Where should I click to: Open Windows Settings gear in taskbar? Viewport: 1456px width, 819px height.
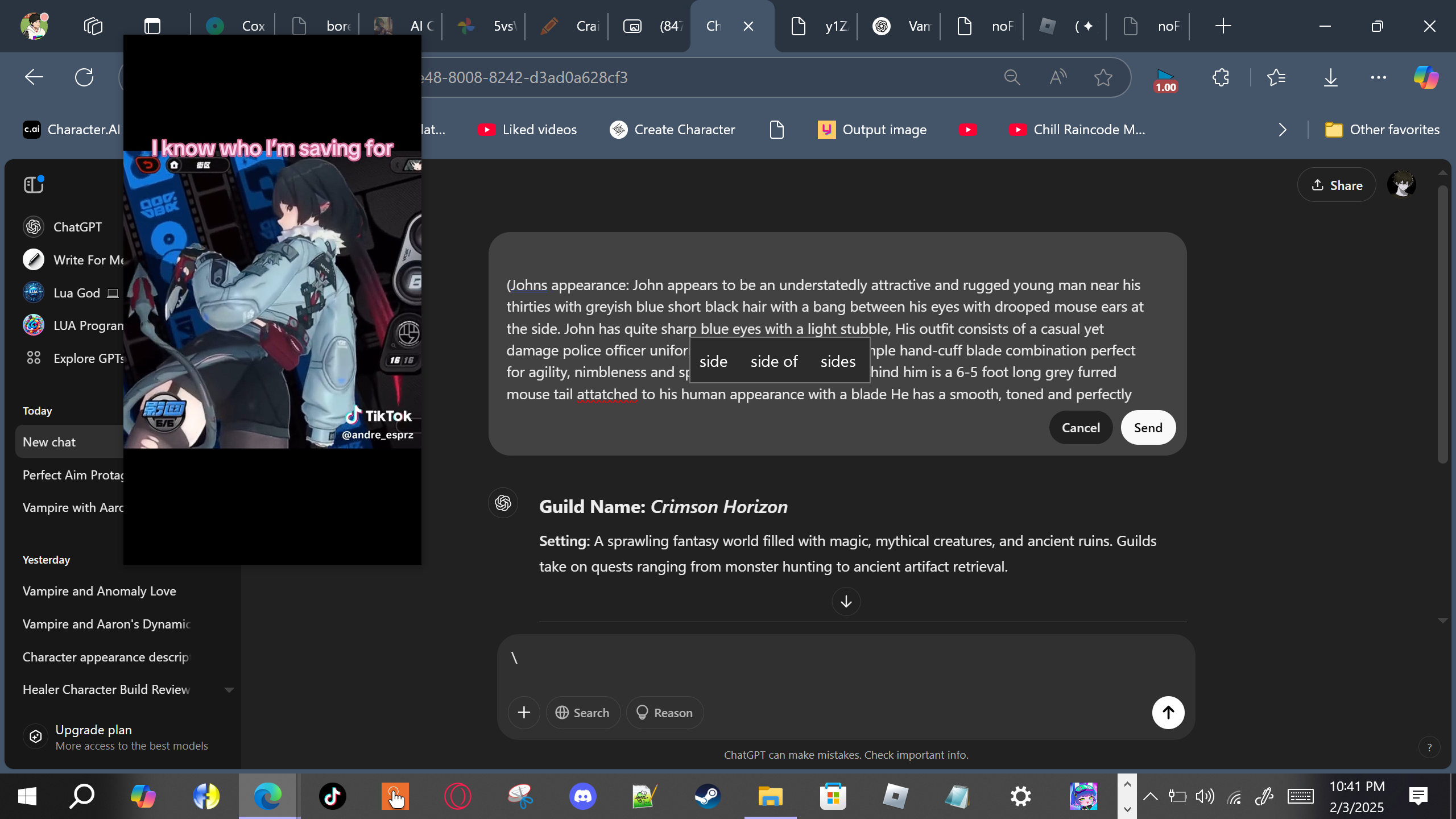click(1020, 796)
